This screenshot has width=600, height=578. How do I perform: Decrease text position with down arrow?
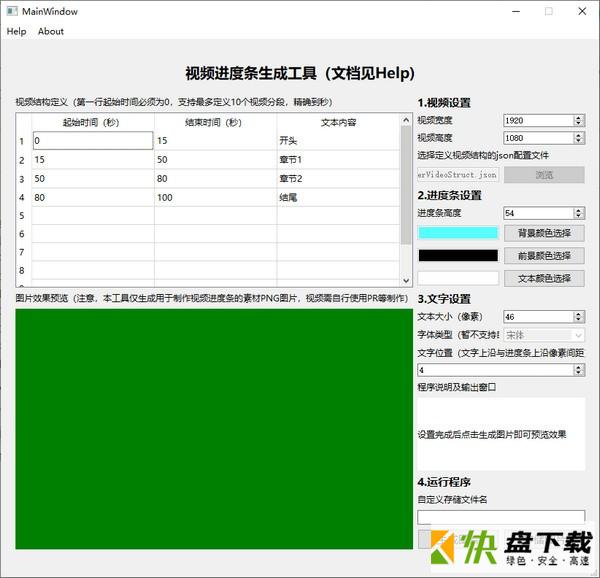(x=579, y=373)
